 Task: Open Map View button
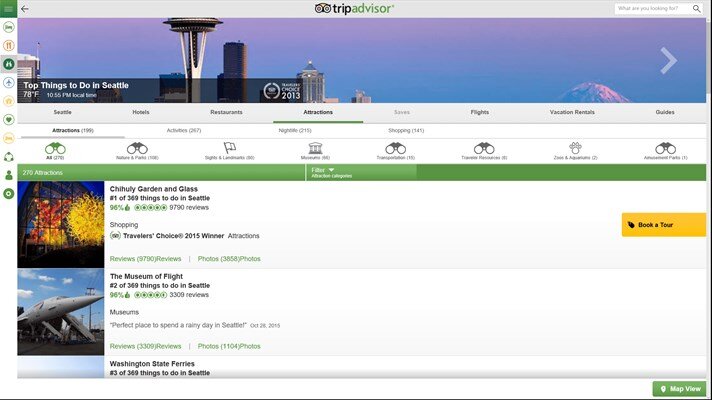point(679,389)
